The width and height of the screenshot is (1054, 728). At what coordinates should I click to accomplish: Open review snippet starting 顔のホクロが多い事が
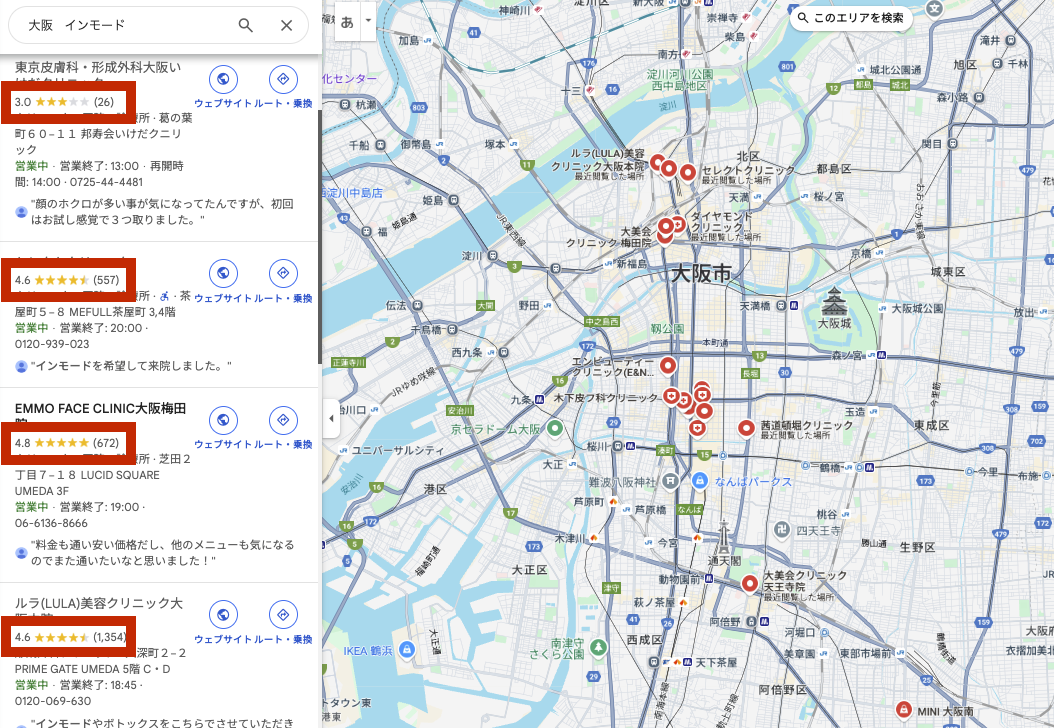(162, 212)
